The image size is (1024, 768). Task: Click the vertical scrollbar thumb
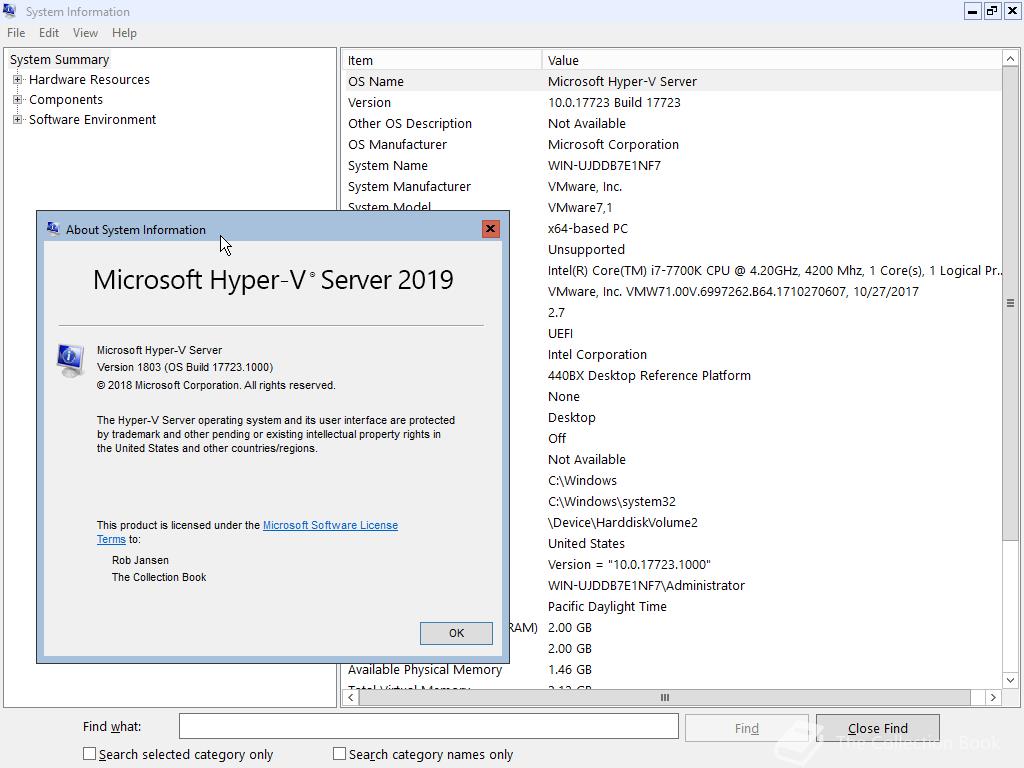pyautogui.click(x=1010, y=304)
